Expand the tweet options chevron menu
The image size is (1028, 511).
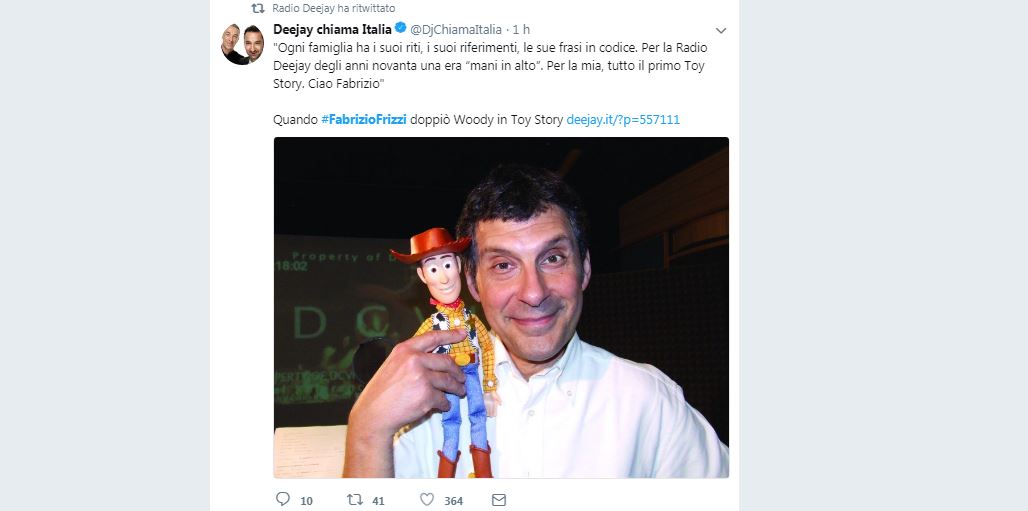720,30
